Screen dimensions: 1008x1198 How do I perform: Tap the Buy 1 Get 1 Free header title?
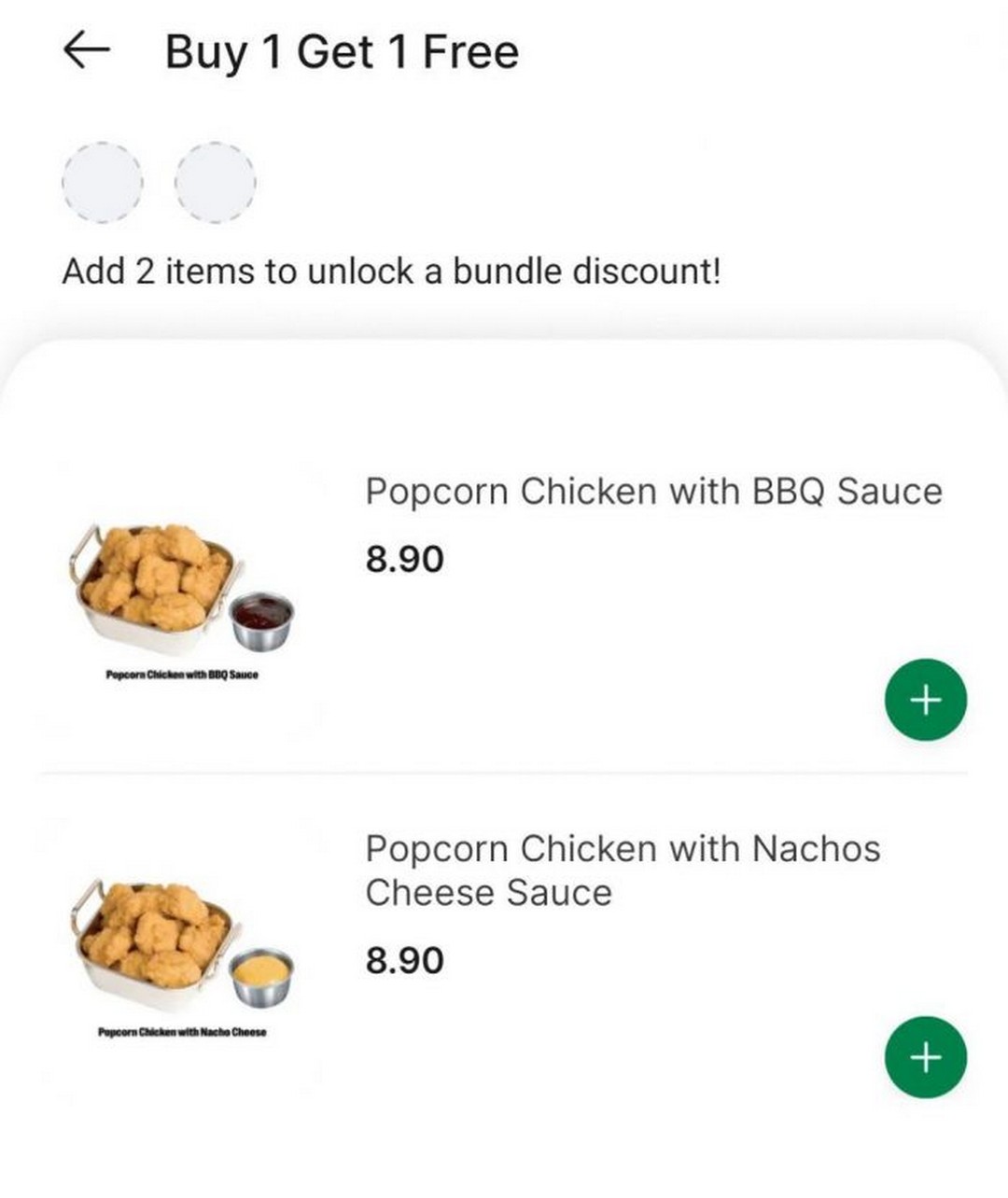[342, 51]
